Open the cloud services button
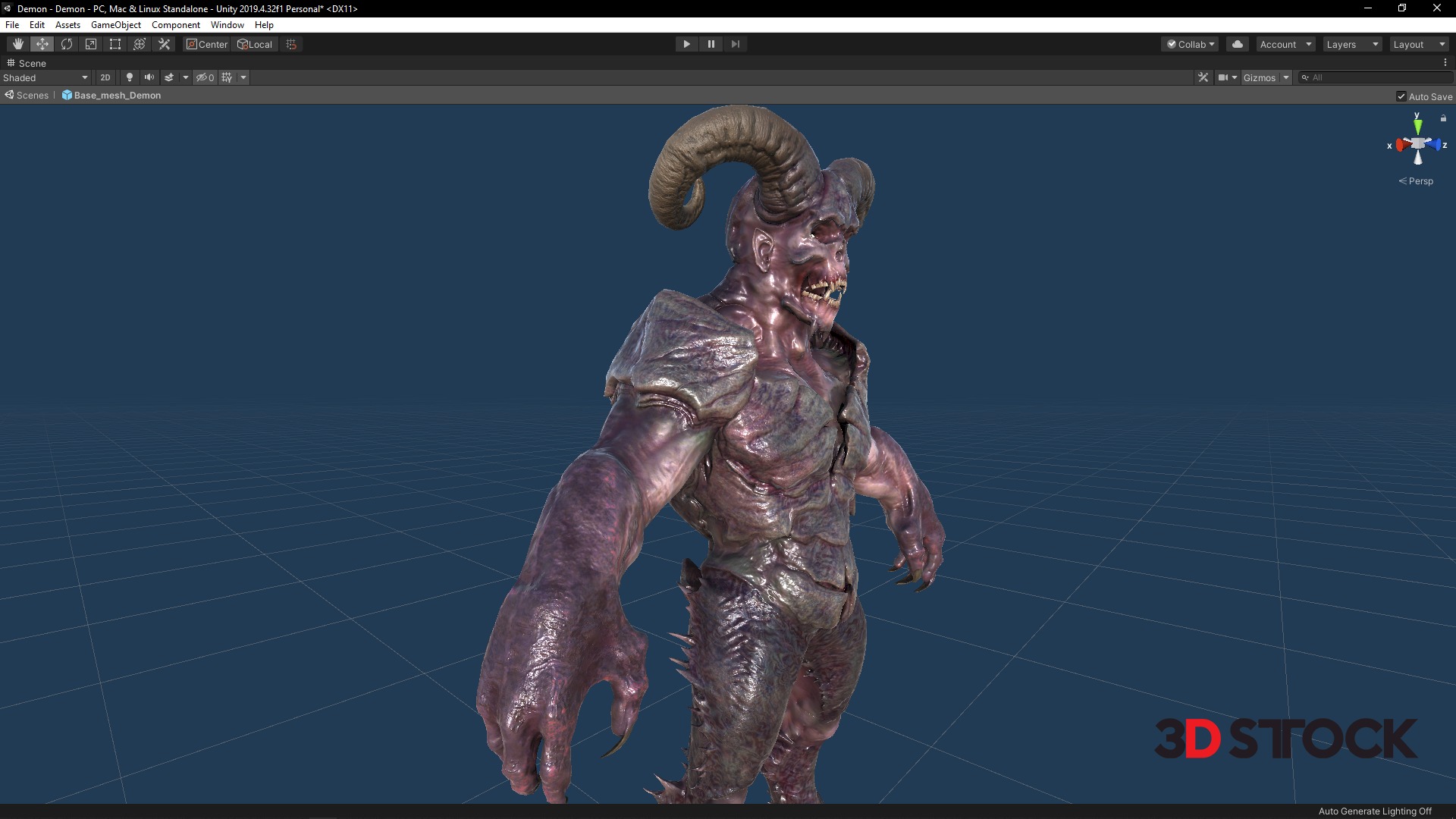This screenshot has width=1456, height=819. (1237, 44)
